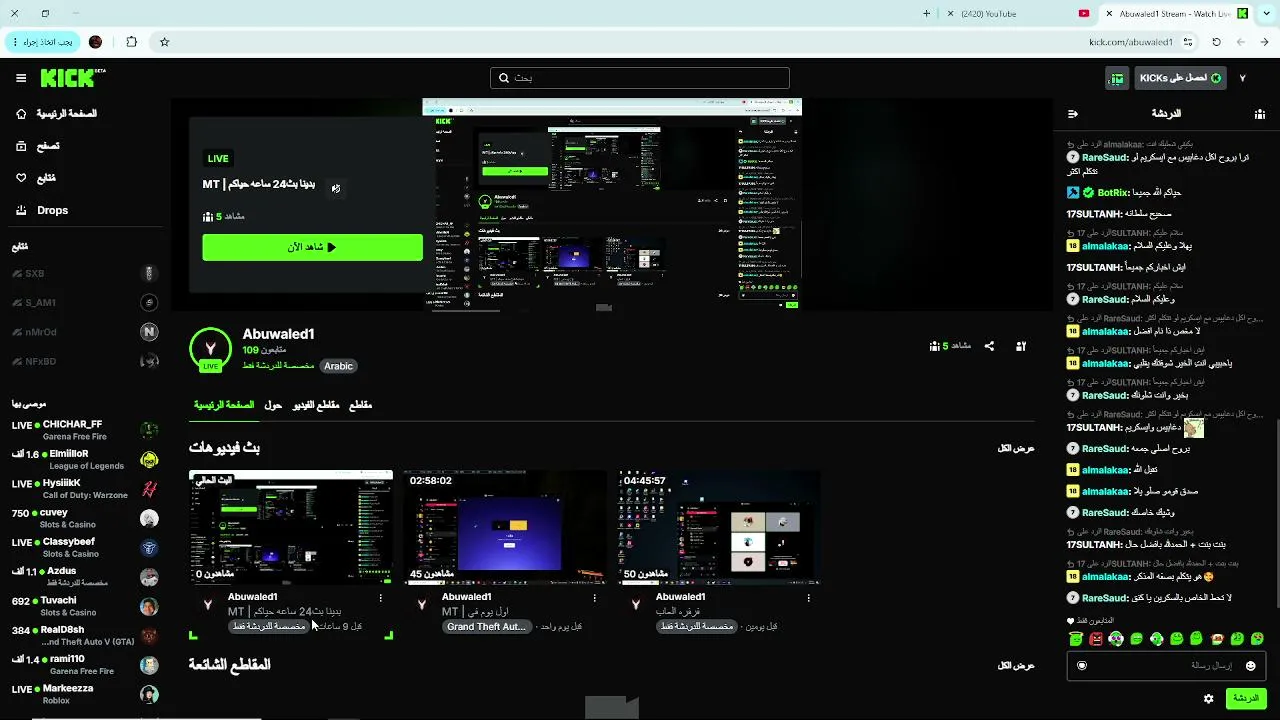The image size is (1280, 720).
Task: Click BotRix username in chat
Action: point(1112,192)
